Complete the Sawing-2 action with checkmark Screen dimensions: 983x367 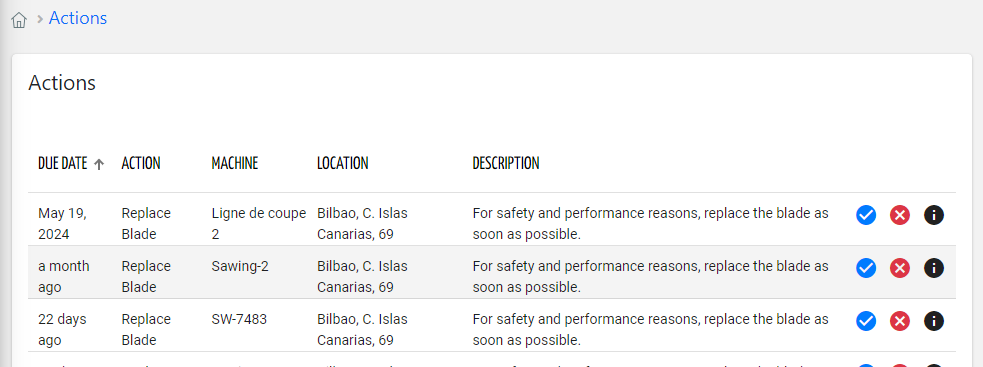point(866,269)
